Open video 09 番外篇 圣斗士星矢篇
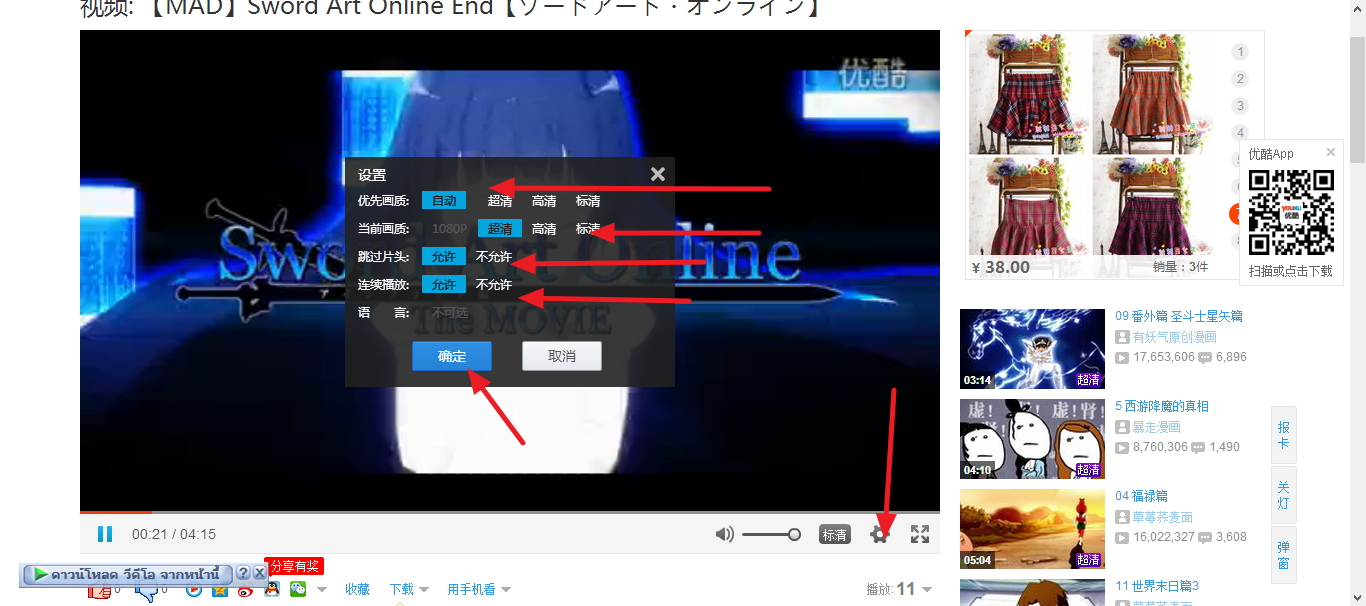 click(1179, 316)
